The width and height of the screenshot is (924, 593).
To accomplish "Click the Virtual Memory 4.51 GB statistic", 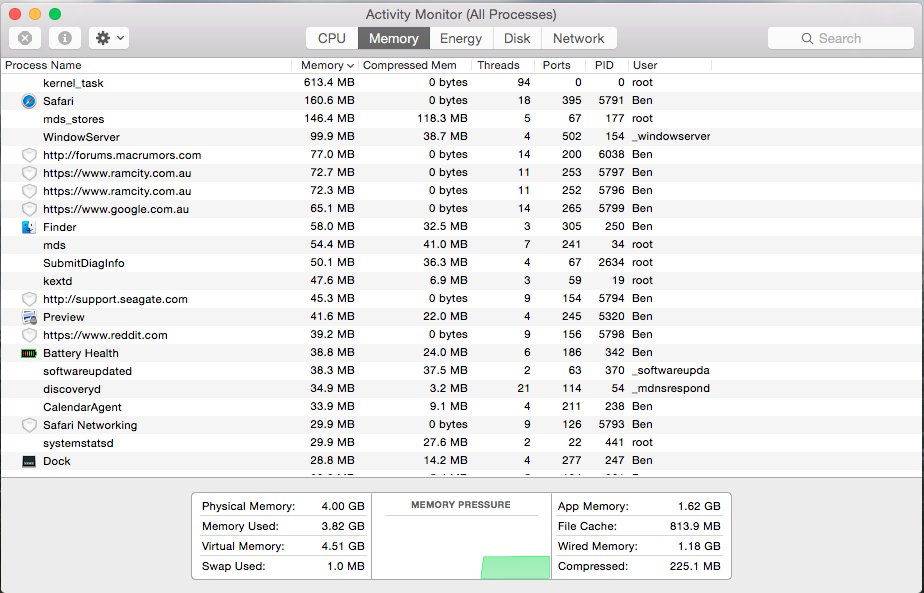I will [283, 546].
